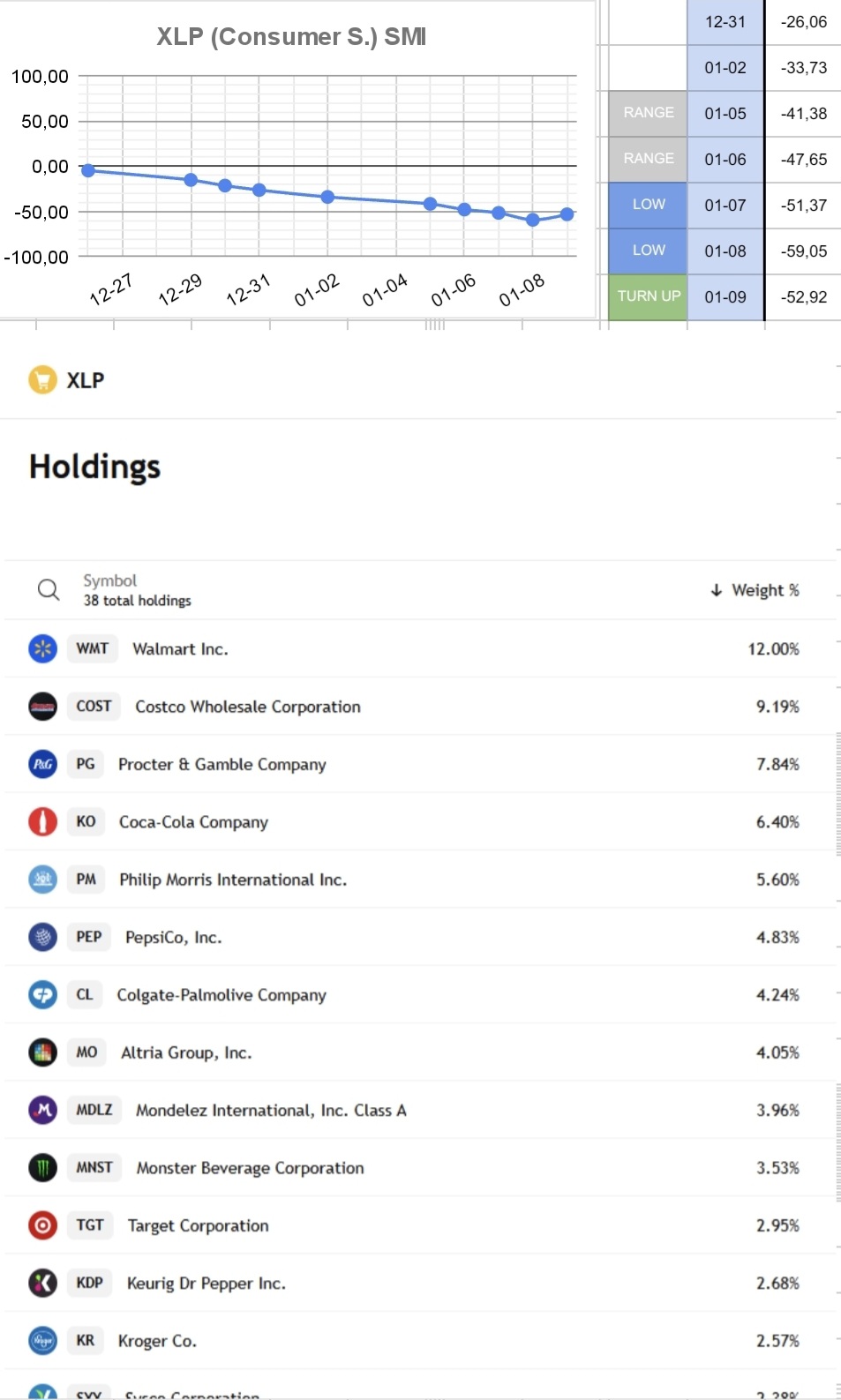The height and width of the screenshot is (1400, 841).
Task: Click the Costco logo icon
Action: [42, 706]
